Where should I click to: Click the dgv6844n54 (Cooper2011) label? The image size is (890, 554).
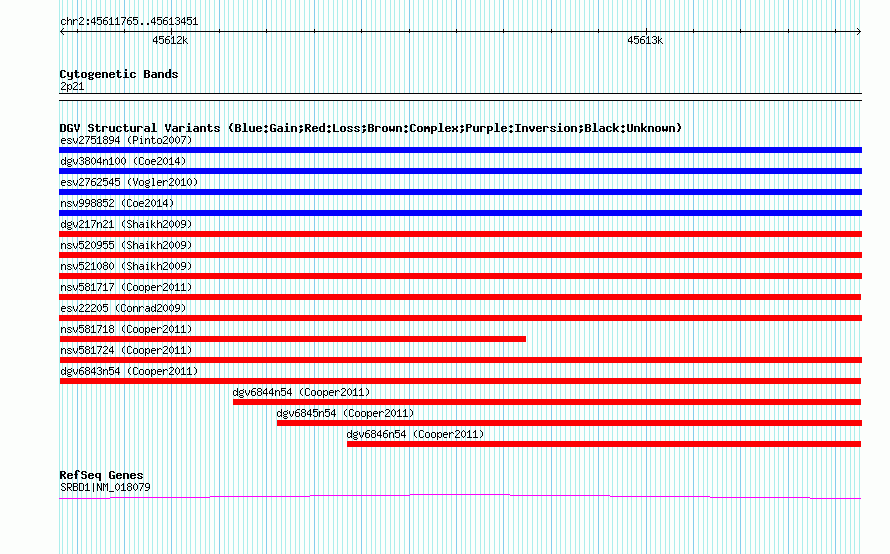301,392
